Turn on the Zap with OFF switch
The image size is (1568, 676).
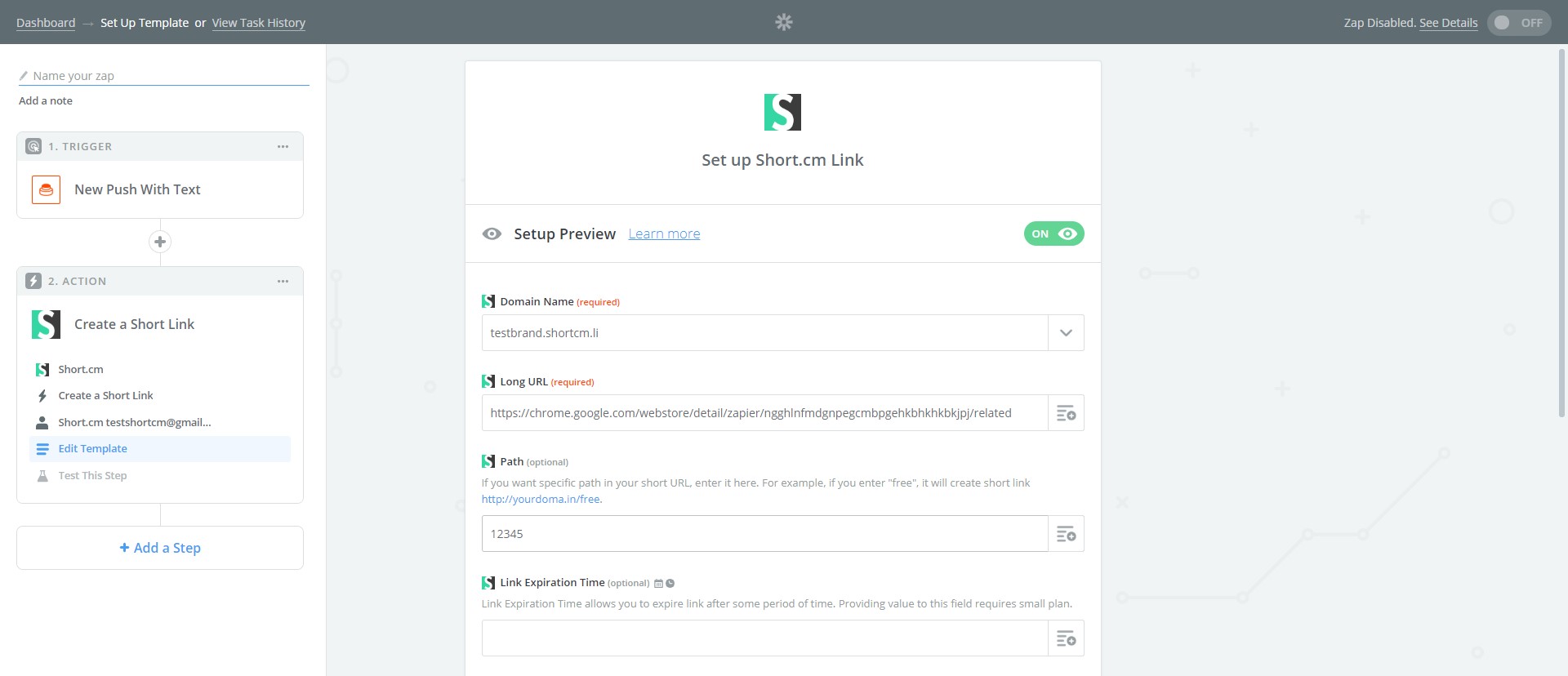click(x=1518, y=23)
